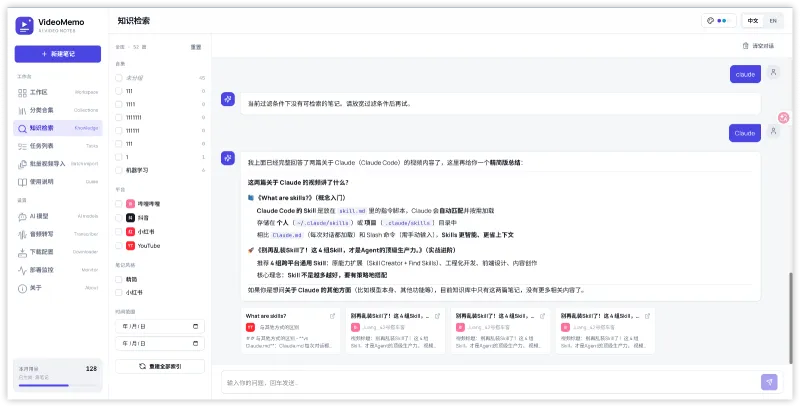Open the 'What are skills?' source card
Screen dimensions: 800x407
pos(290,330)
